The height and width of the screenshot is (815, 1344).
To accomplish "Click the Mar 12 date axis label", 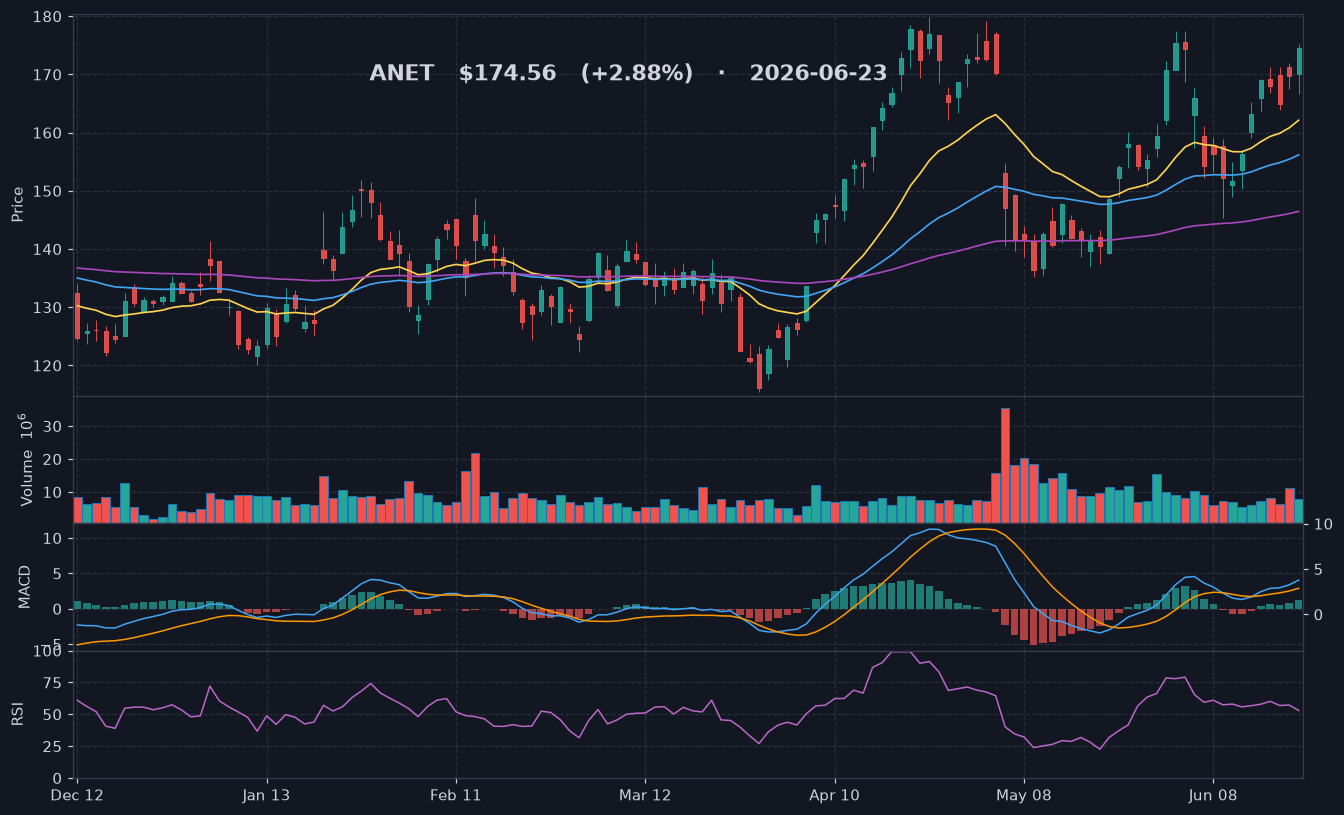I will pos(645,795).
